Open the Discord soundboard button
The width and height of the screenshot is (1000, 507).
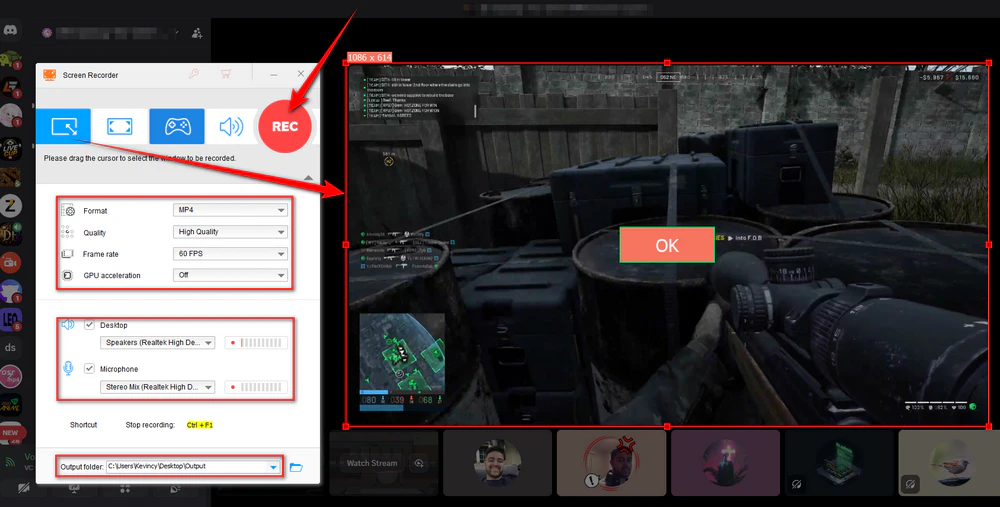coord(175,489)
